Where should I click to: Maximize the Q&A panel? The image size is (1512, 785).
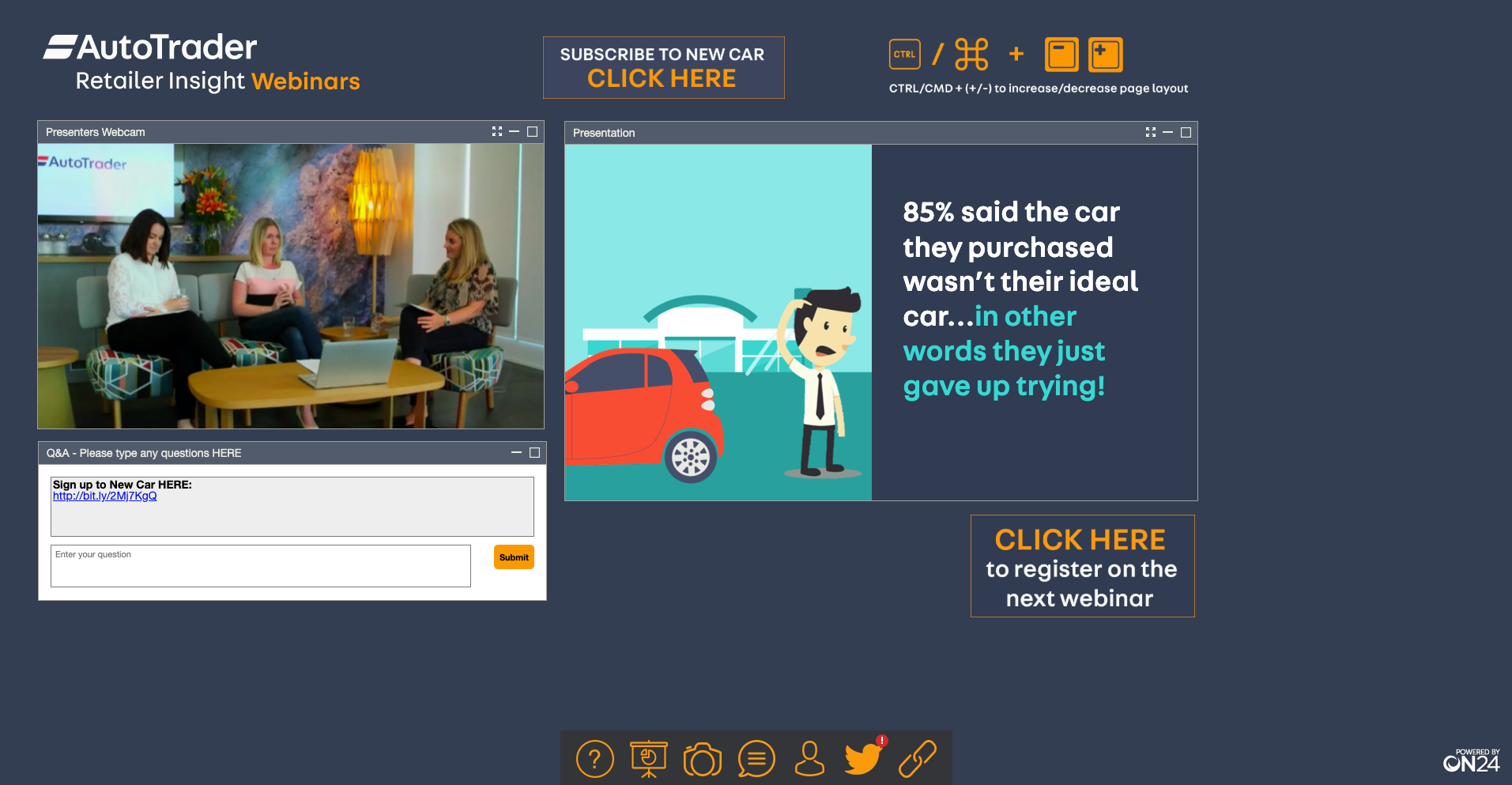[535, 452]
